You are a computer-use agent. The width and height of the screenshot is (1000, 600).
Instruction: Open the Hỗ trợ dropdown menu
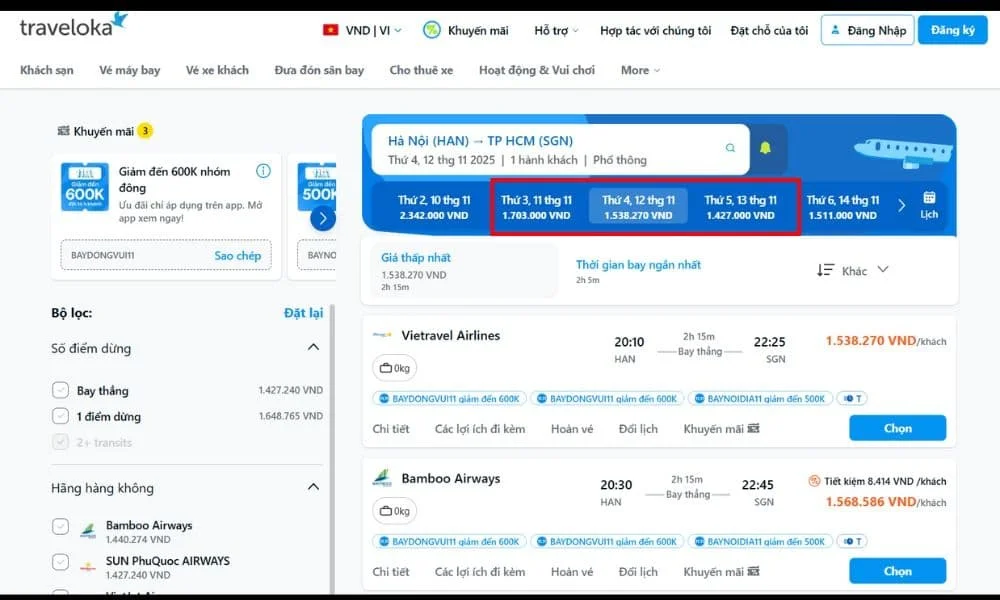pyautogui.click(x=554, y=30)
